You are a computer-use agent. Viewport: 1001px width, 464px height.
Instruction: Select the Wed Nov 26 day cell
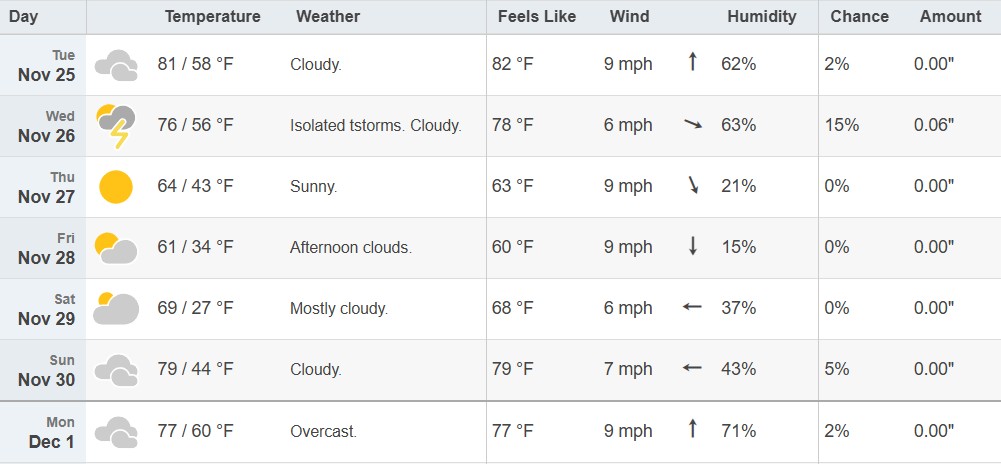coord(46,126)
